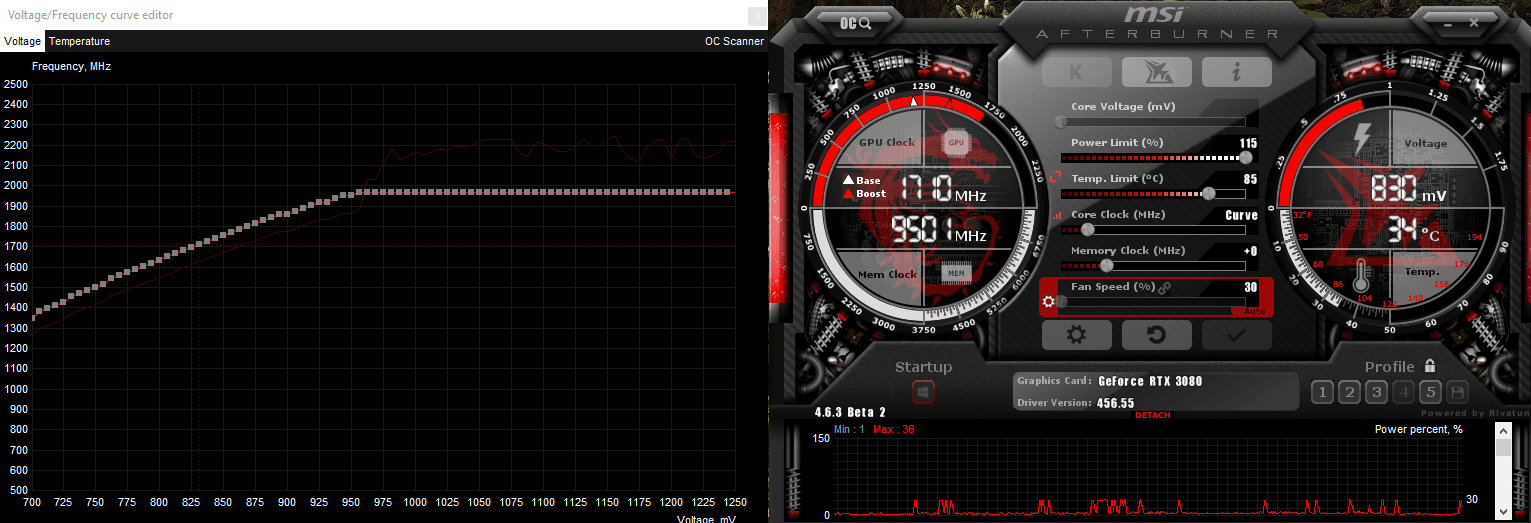Click thermometer icon in temperature gauge
This screenshot has width=1531, height=523.
[1361, 277]
